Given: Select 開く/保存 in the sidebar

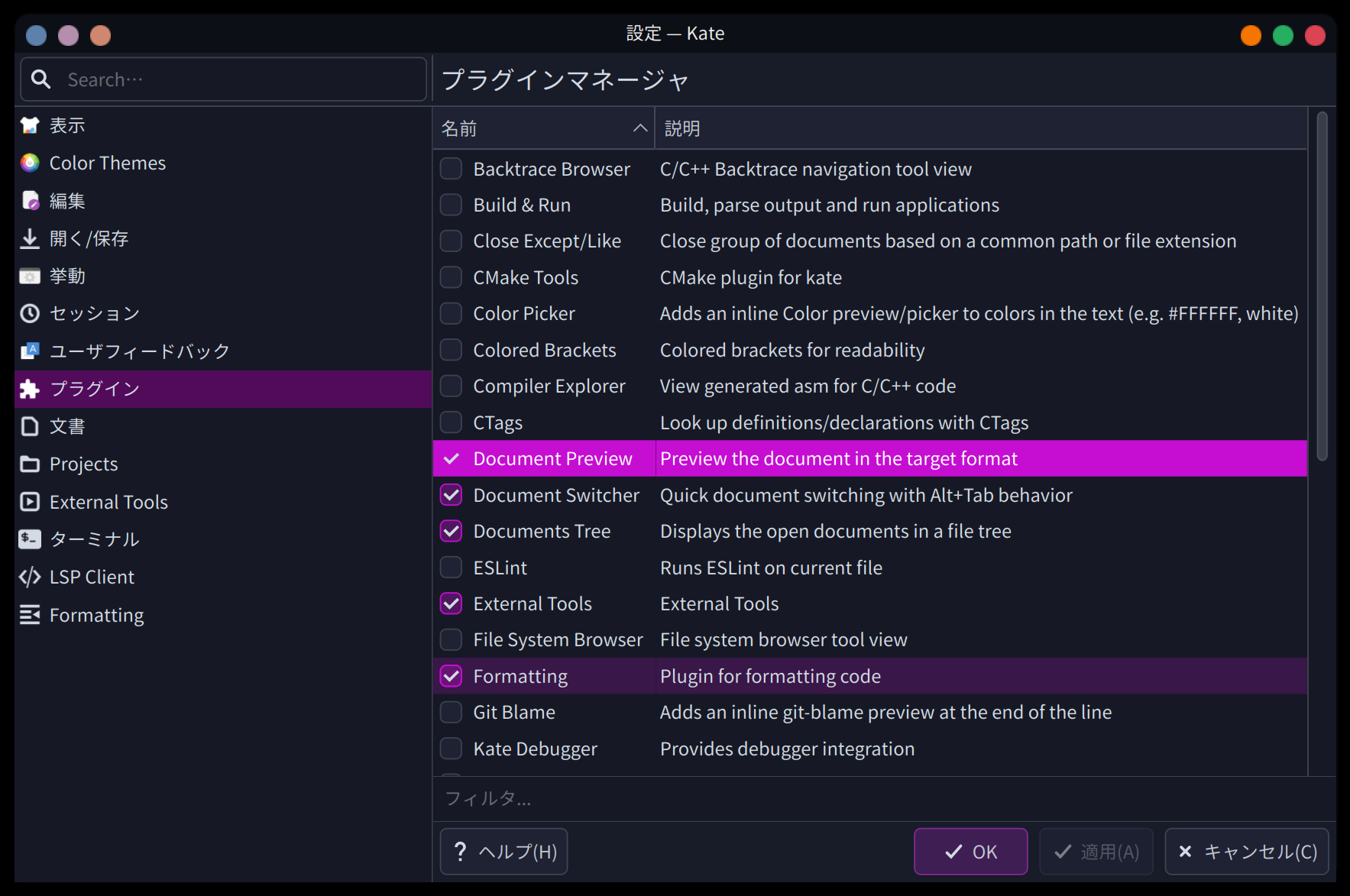Looking at the screenshot, I should [x=223, y=238].
